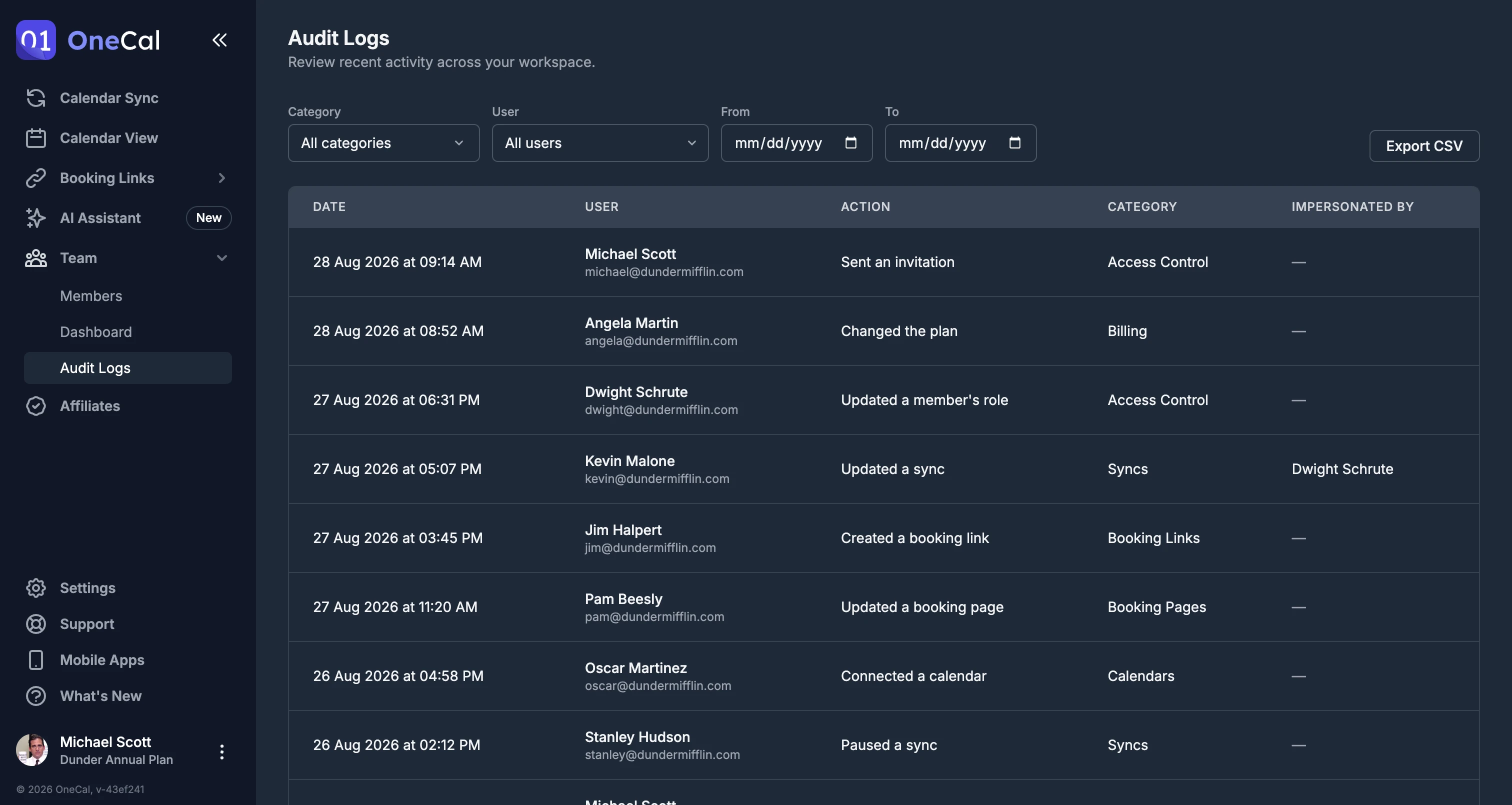Screen dimensions: 1512x805
Task: Click Dwight Schrute in the User column
Action: (x=635, y=391)
